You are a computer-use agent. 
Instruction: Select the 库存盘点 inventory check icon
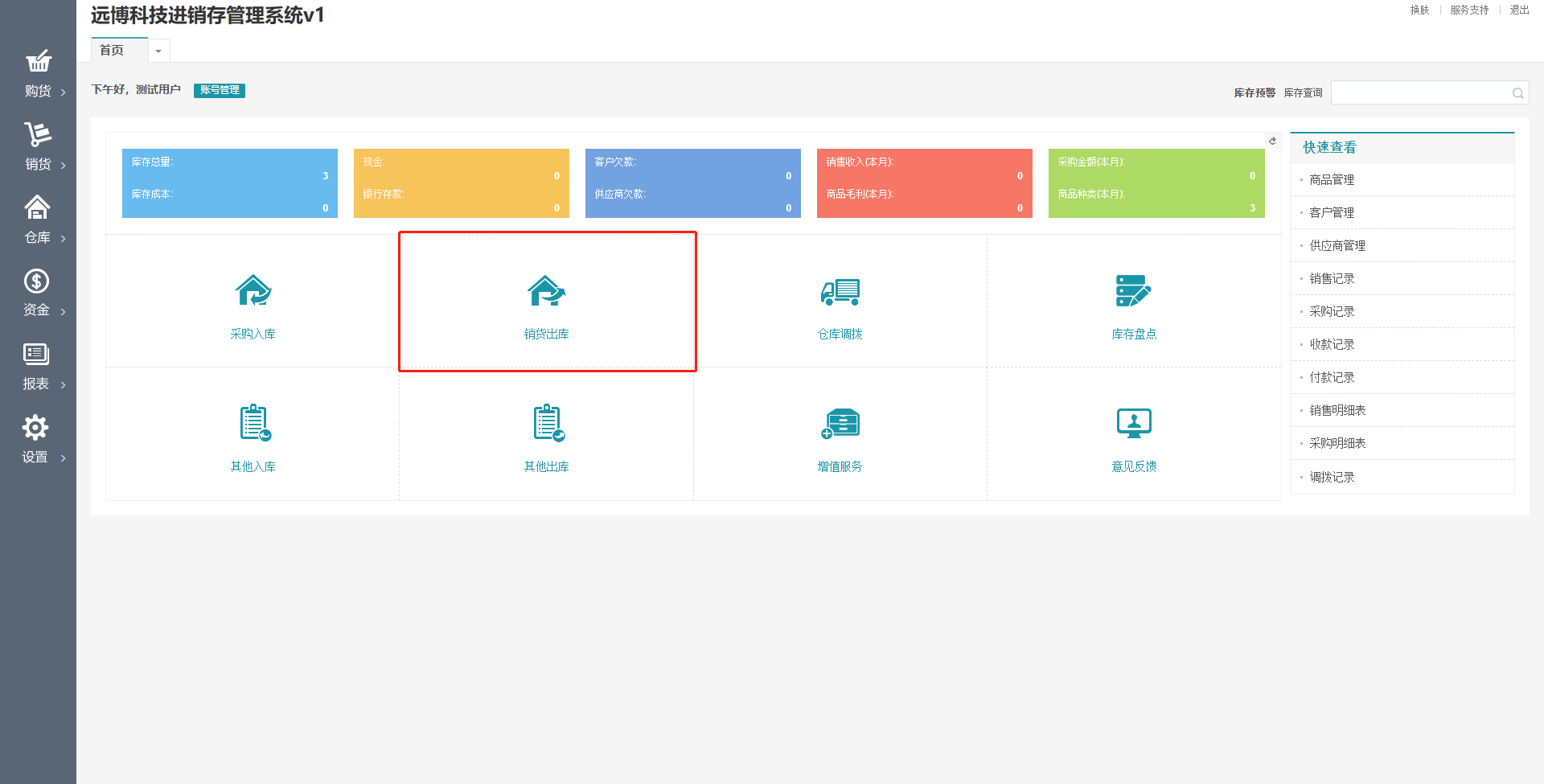[x=1133, y=291]
